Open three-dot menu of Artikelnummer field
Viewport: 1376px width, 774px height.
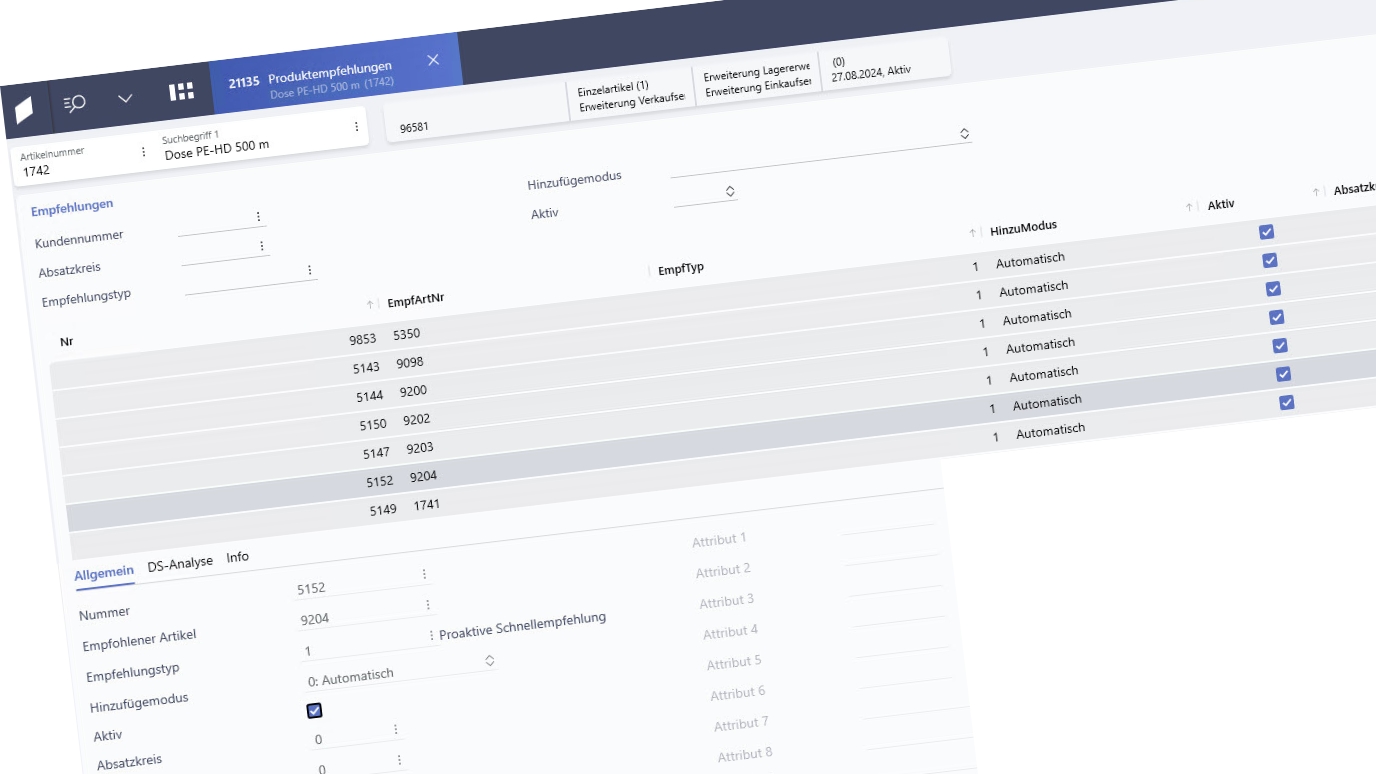point(143,152)
